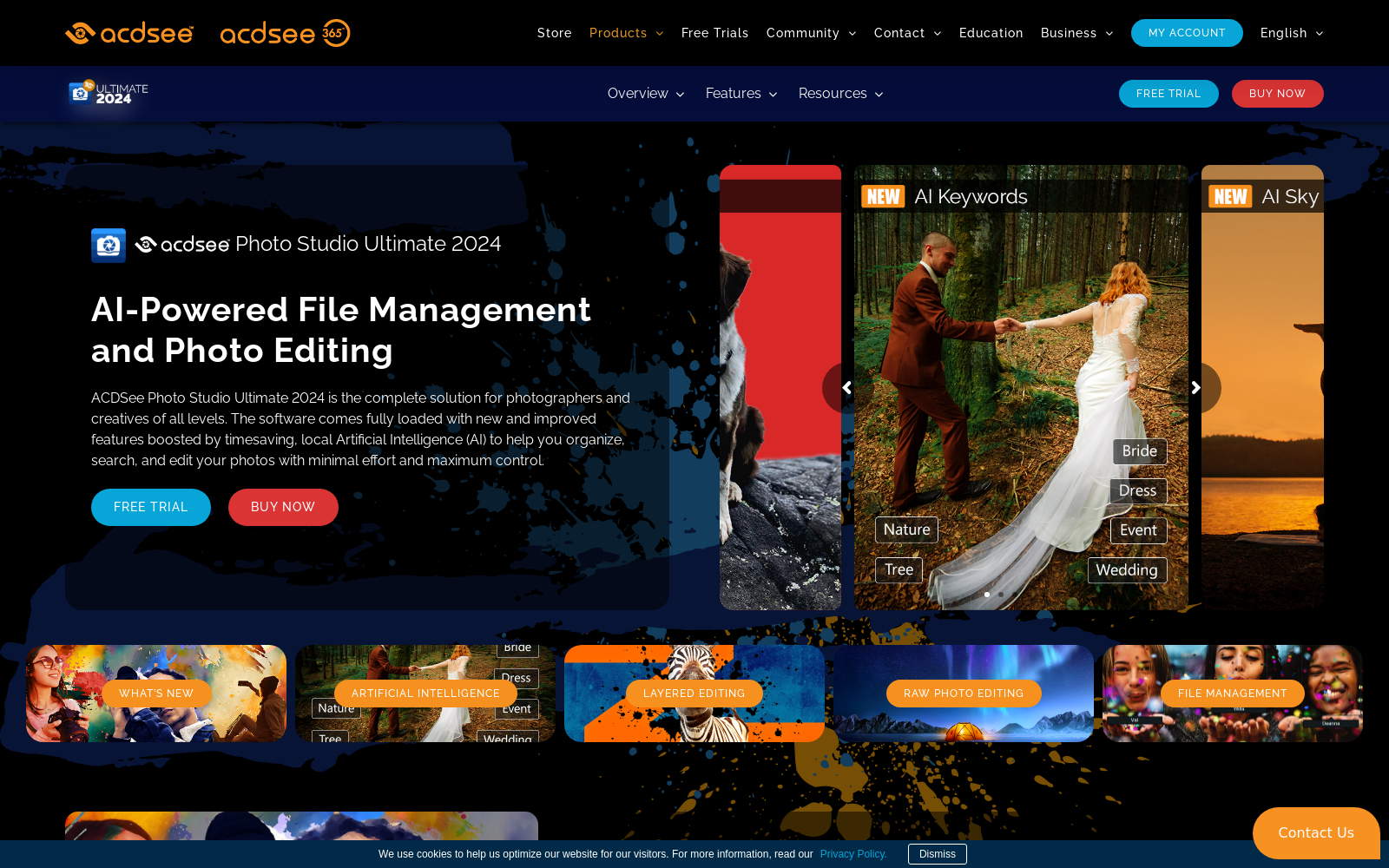Click the ACDSee logo in the header
Viewport: 1389px width, 868px height.
coord(129,33)
